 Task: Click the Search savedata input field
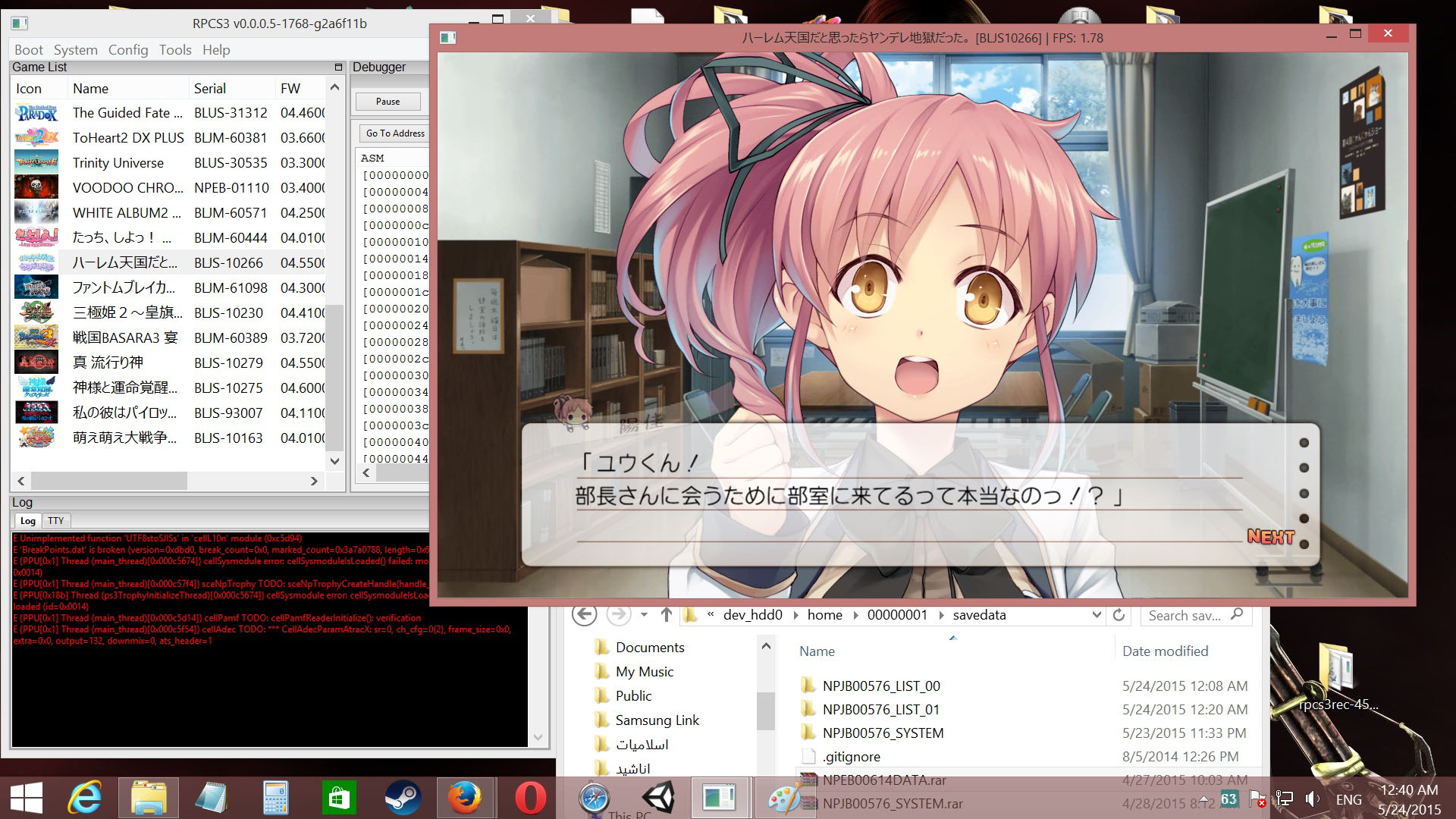tap(1185, 615)
